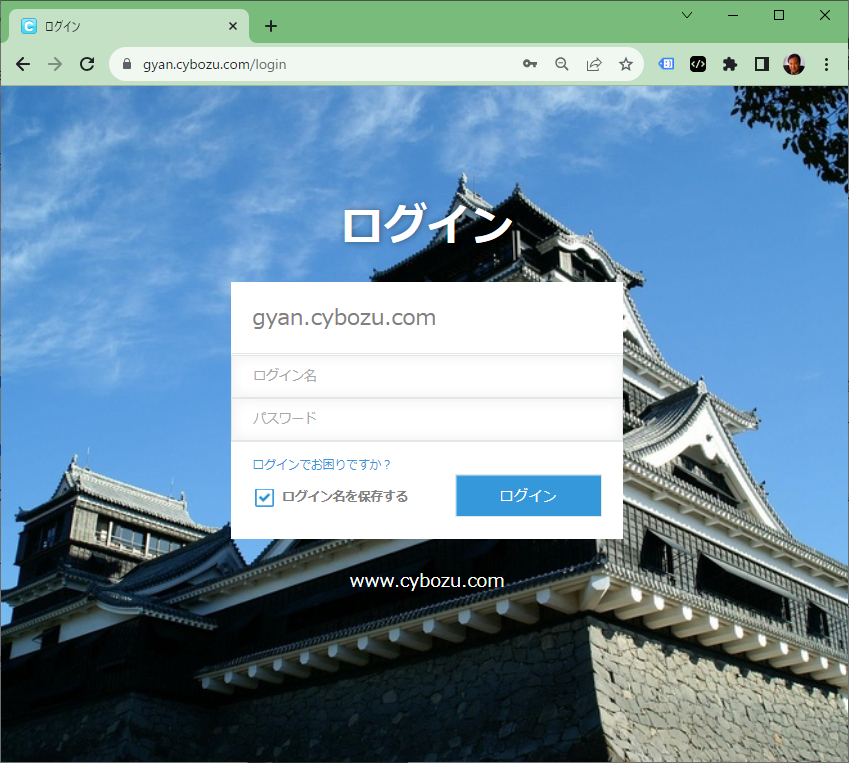
Task: Focus the ログイン名 input field
Action: (x=427, y=375)
